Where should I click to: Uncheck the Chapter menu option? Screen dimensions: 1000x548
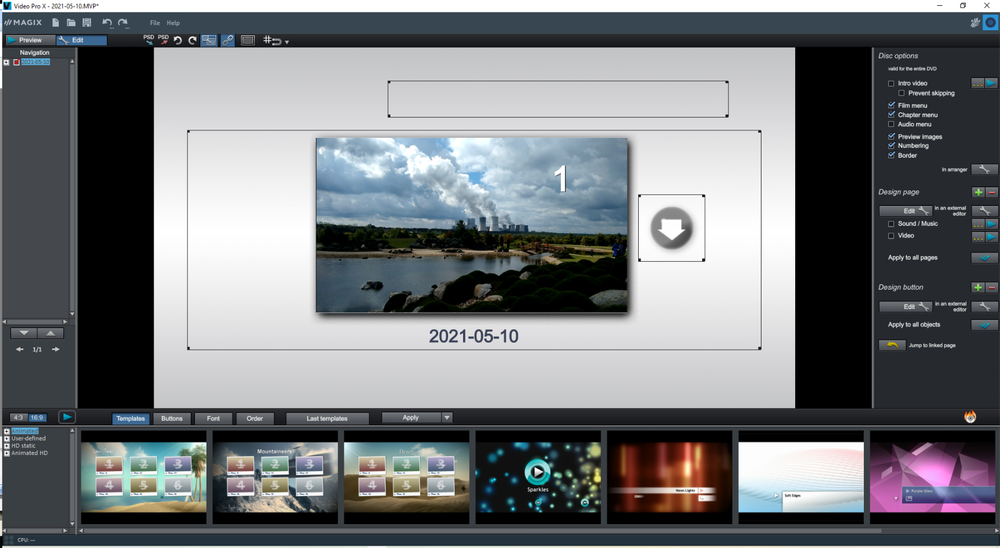891,115
